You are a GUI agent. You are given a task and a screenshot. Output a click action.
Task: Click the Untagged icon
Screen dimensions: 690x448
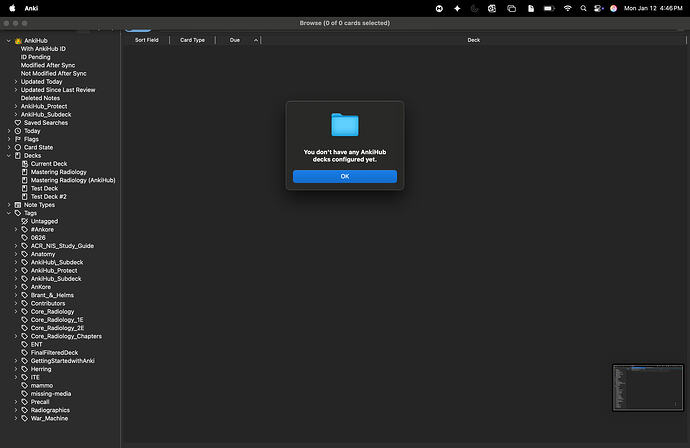pyautogui.click(x=25, y=221)
